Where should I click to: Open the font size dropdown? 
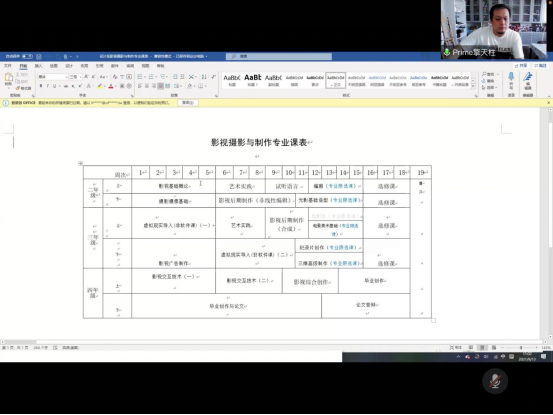click(75, 77)
